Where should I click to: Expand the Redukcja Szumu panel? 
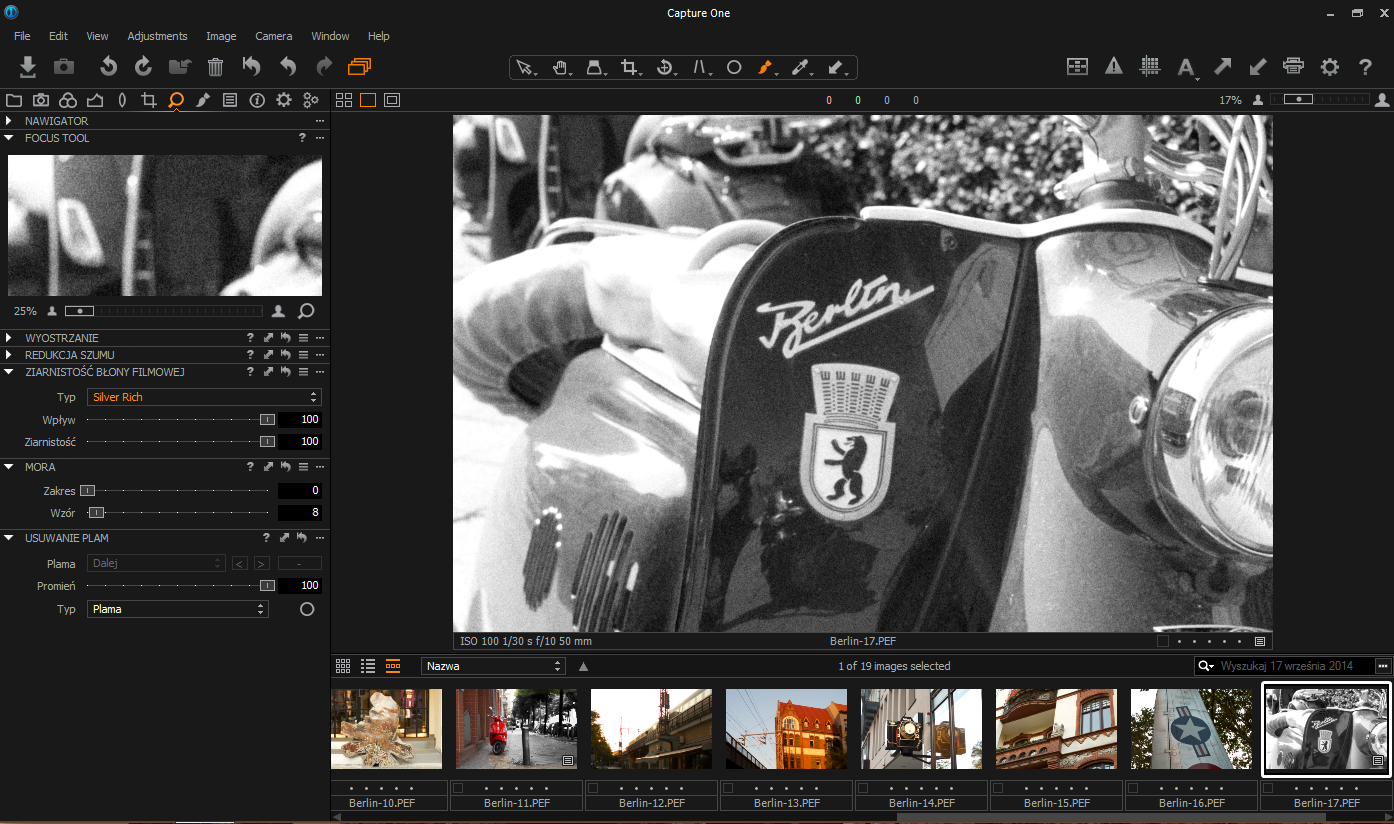coord(9,355)
